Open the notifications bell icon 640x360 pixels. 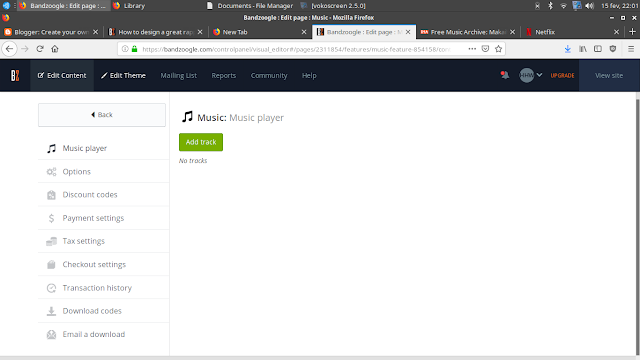(505, 75)
